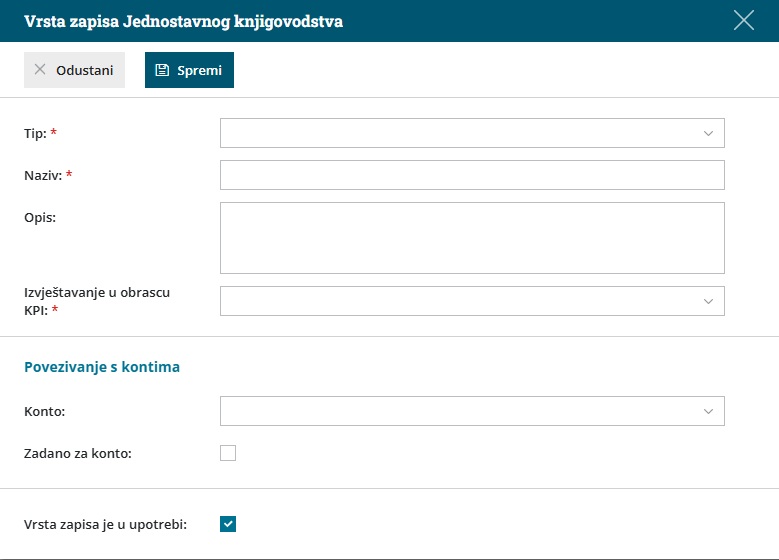This screenshot has width=779, height=560.
Task: Click the floppy disk save icon
Action: pos(162,70)
